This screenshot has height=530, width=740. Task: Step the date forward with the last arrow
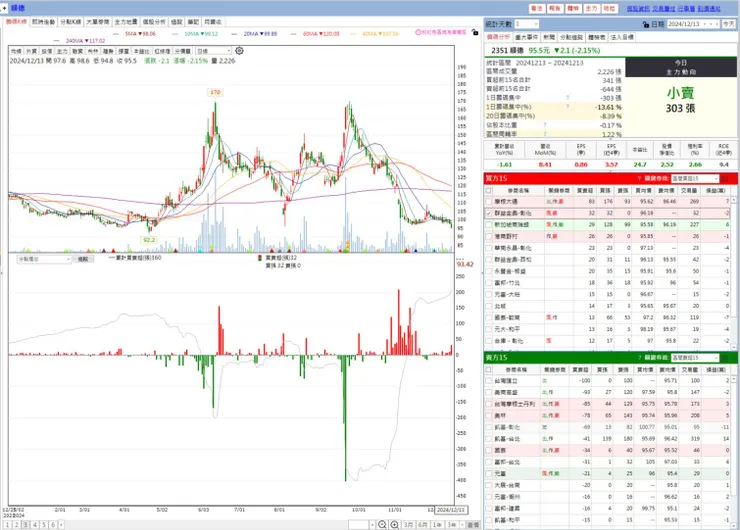(716, 24)
